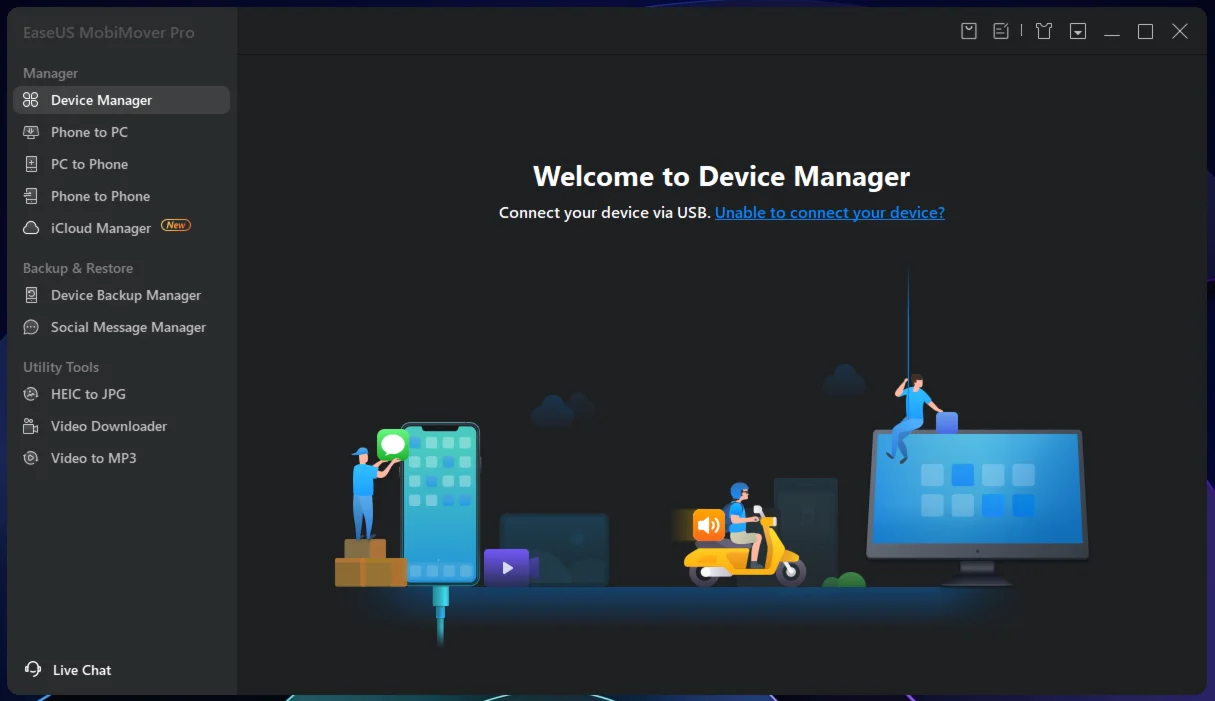Click the 'Welcome to Device Manager' heading
This screenshot has width=1215, height=701.
(722, 177)
